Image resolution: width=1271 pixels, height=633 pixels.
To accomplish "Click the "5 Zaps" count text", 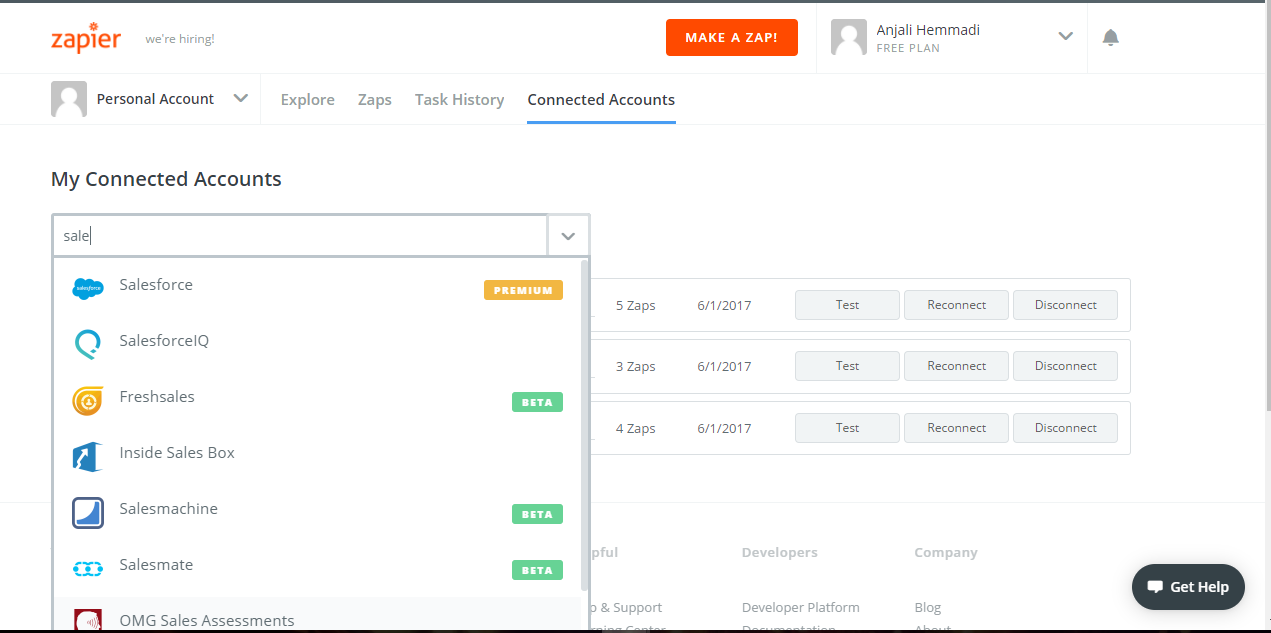I will click(x=636, y=305).
